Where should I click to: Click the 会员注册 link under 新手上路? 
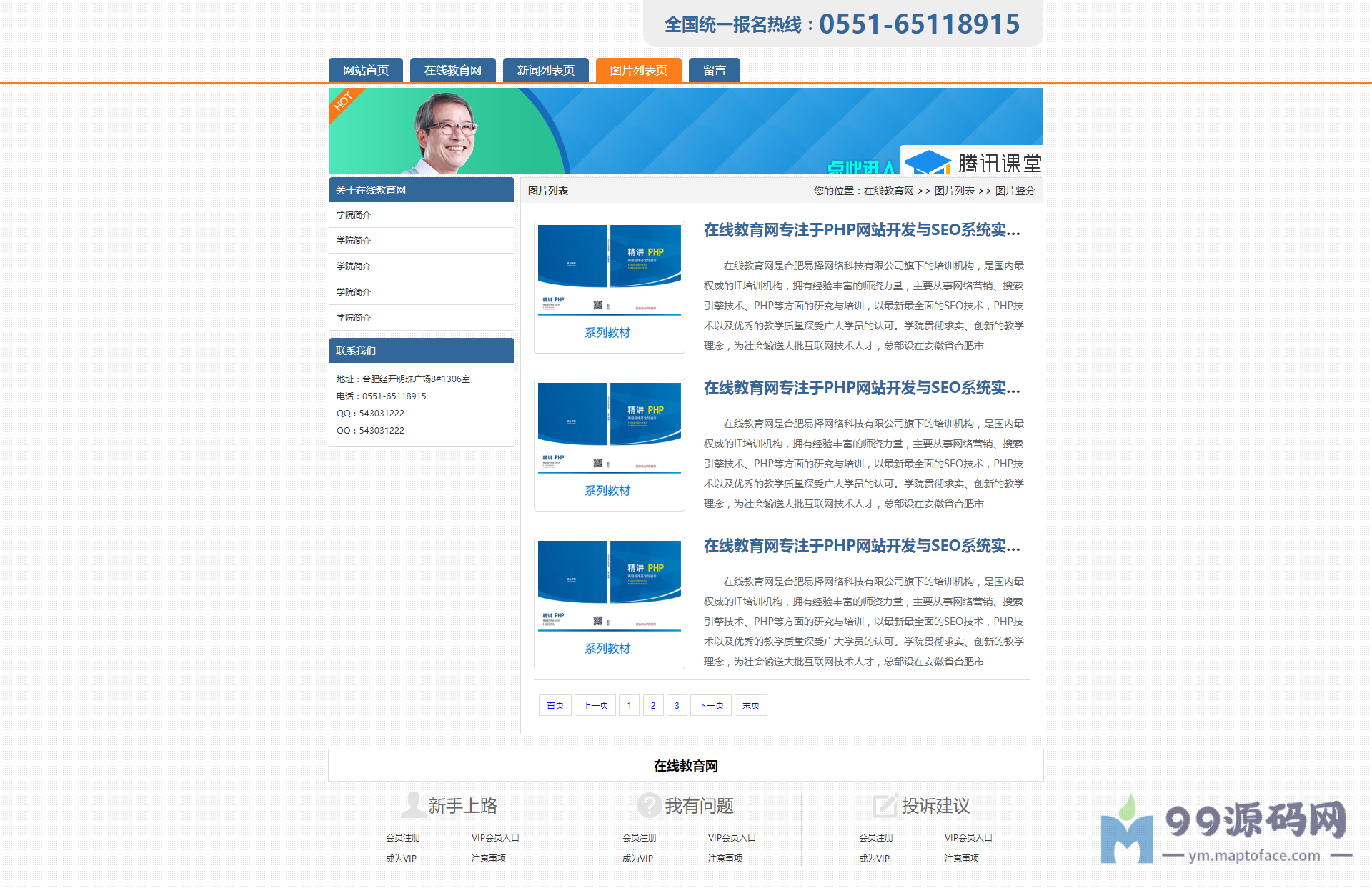(x=403, y=837)
